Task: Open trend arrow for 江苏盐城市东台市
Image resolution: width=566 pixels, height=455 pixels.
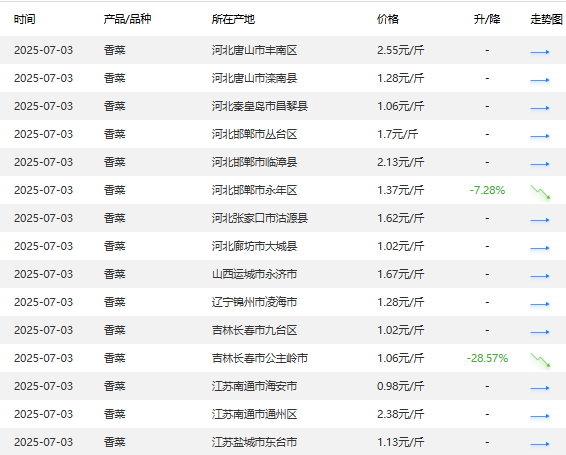Action: (540, 444)
